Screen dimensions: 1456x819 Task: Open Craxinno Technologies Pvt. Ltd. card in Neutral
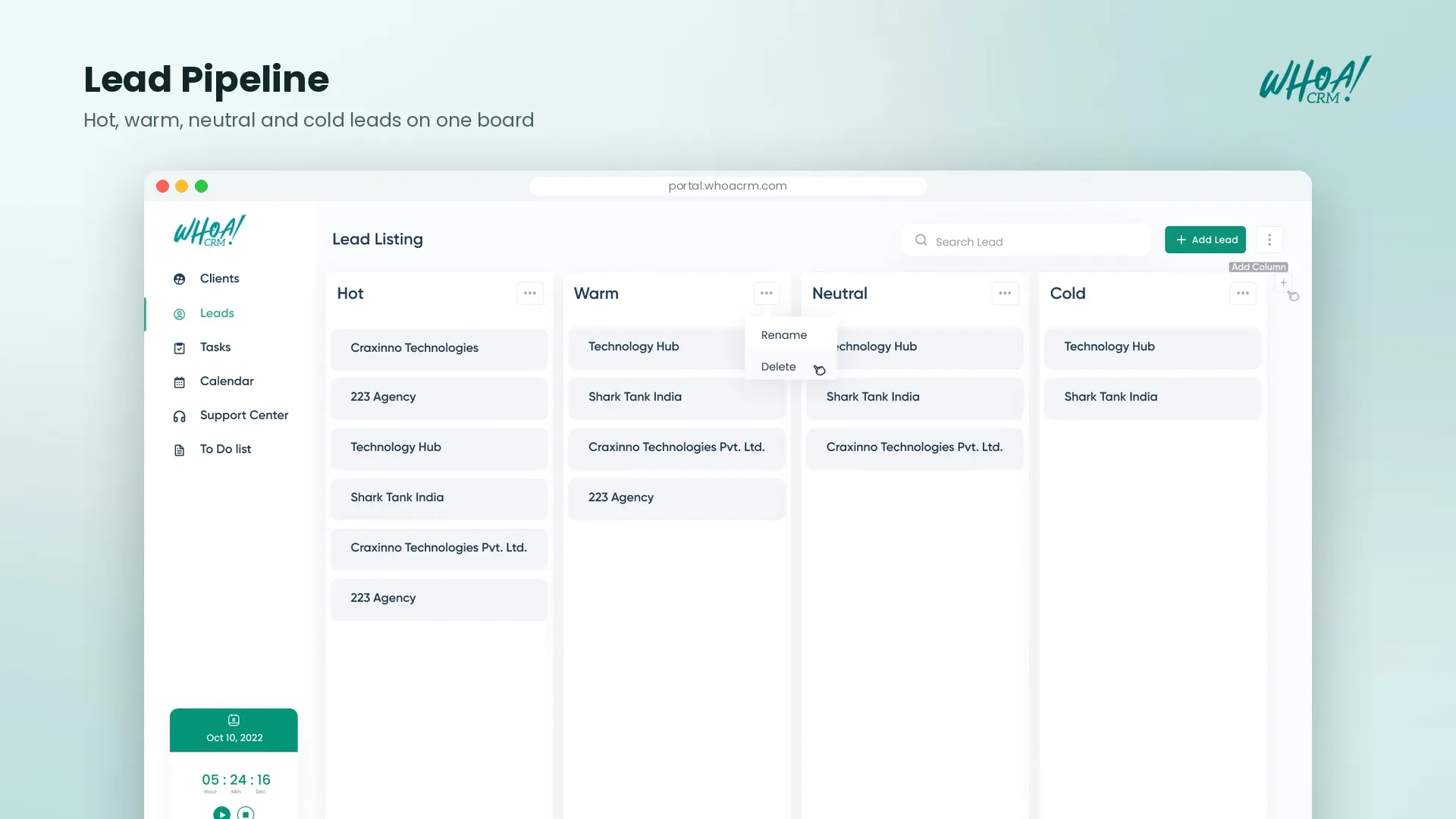coord(915,448)
